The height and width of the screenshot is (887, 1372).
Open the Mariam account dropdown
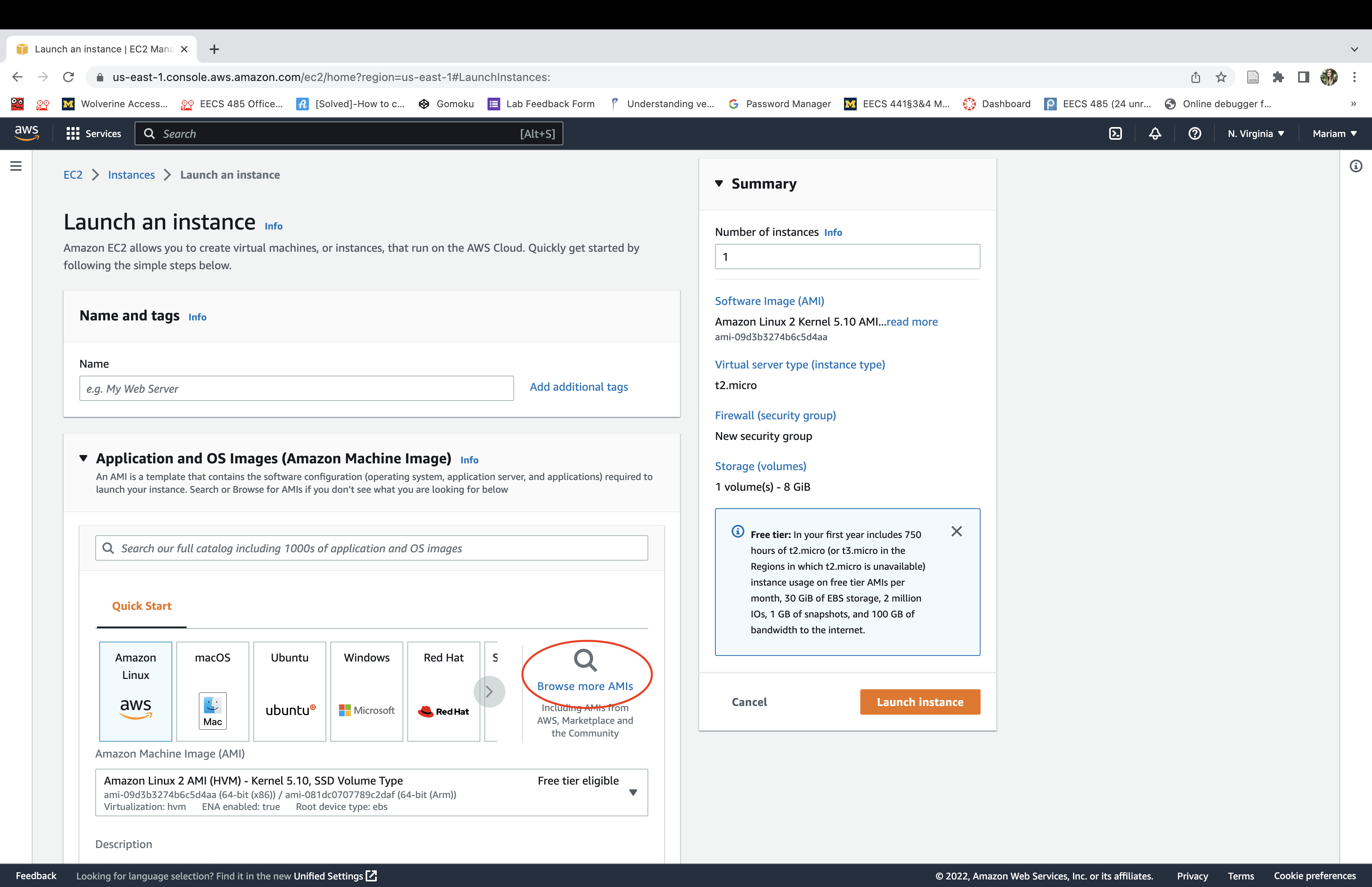(1334, 134)
